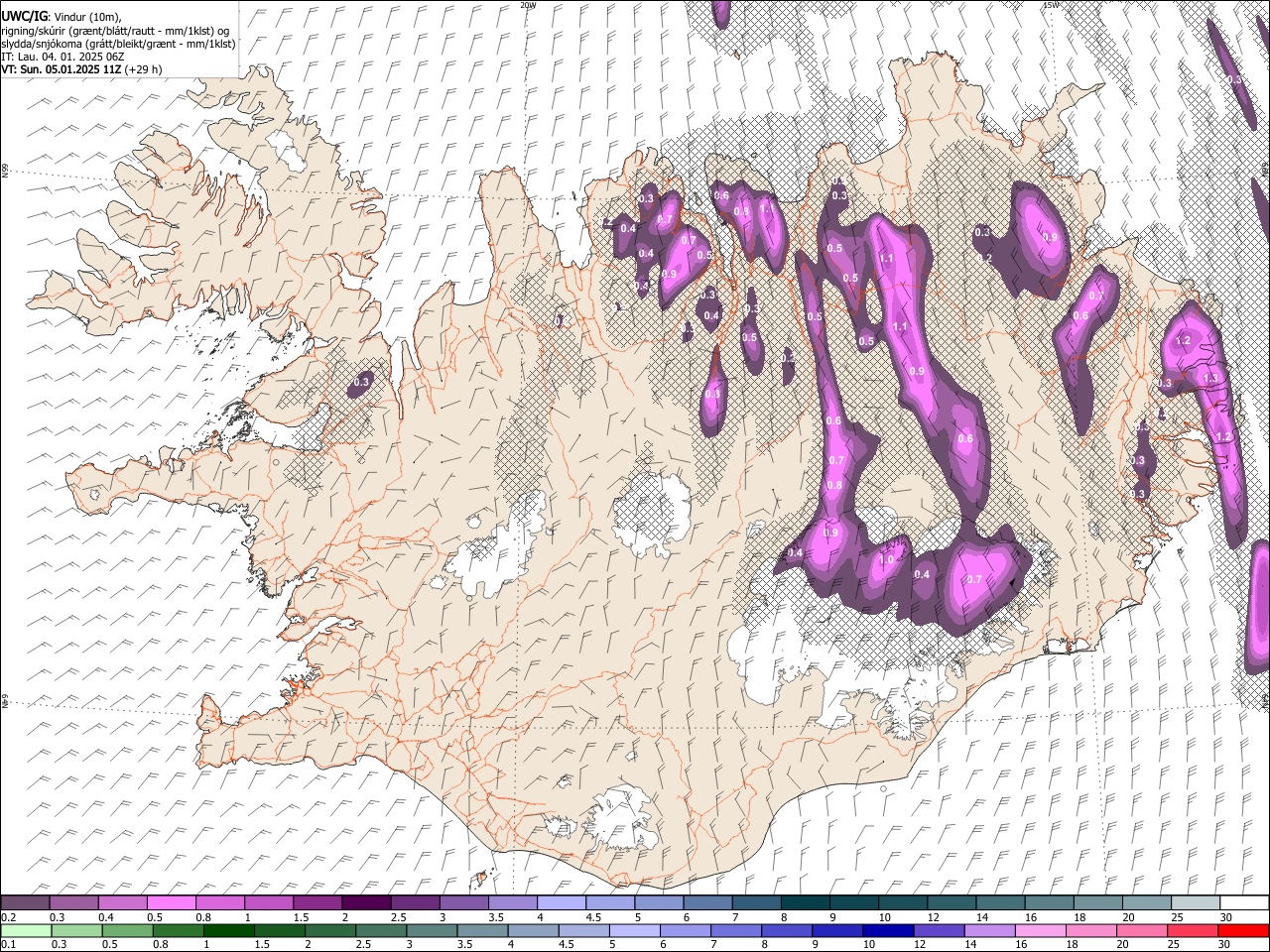This screenshot has width=1270, height=952.
Task: Click the 1.3 precipitation value on the map
Action: [x=1209, y=378]
